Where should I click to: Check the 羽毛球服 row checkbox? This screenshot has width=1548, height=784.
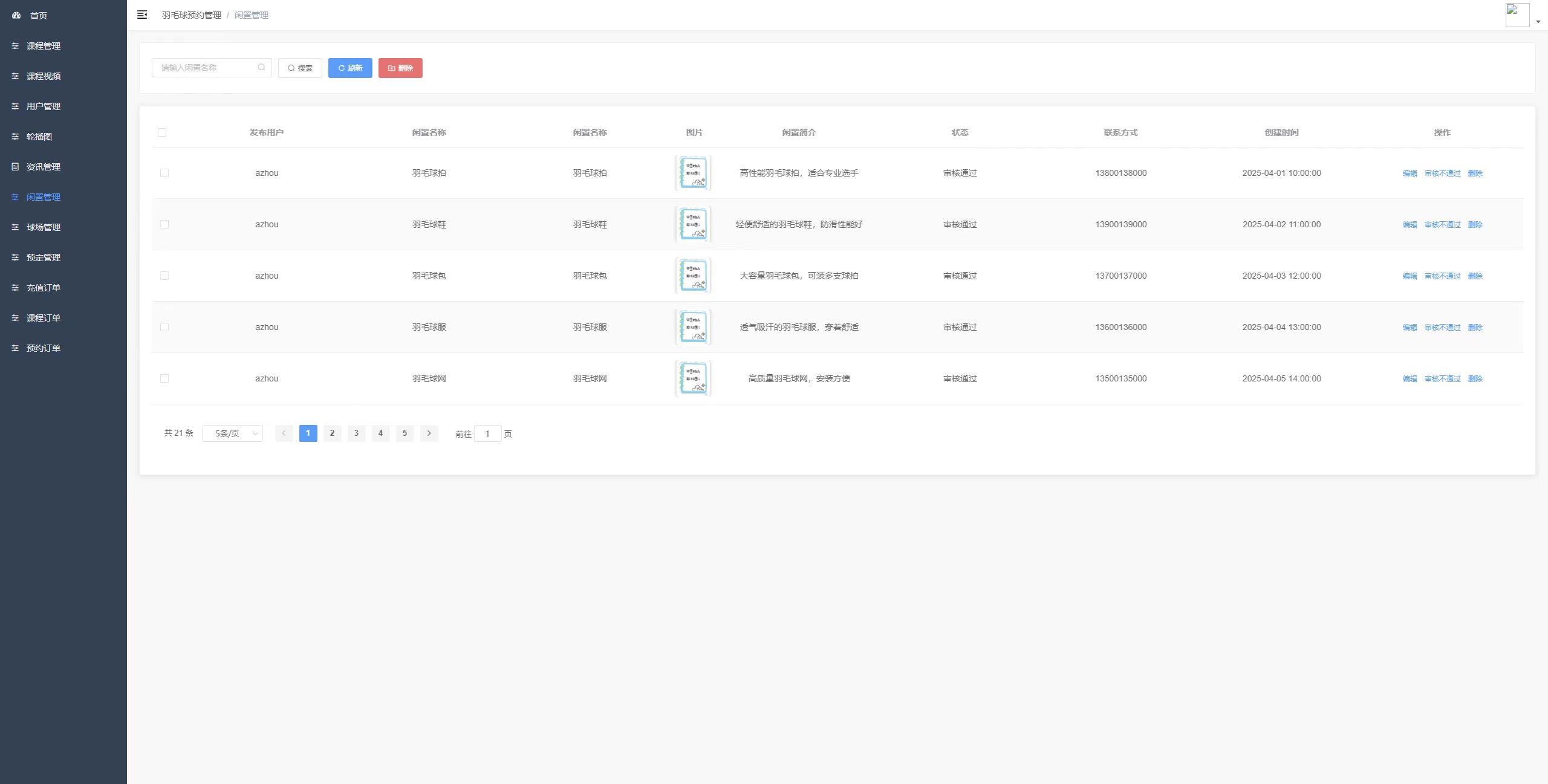click(x=164, y=327)
